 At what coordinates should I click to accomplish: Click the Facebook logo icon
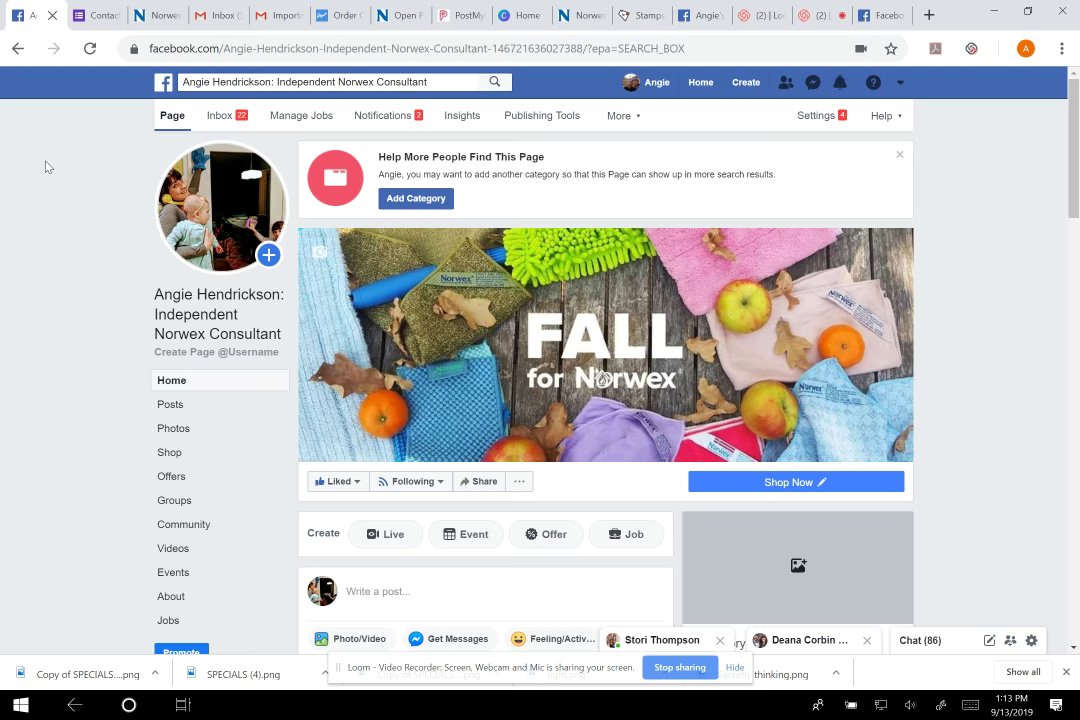coord(163,82)
